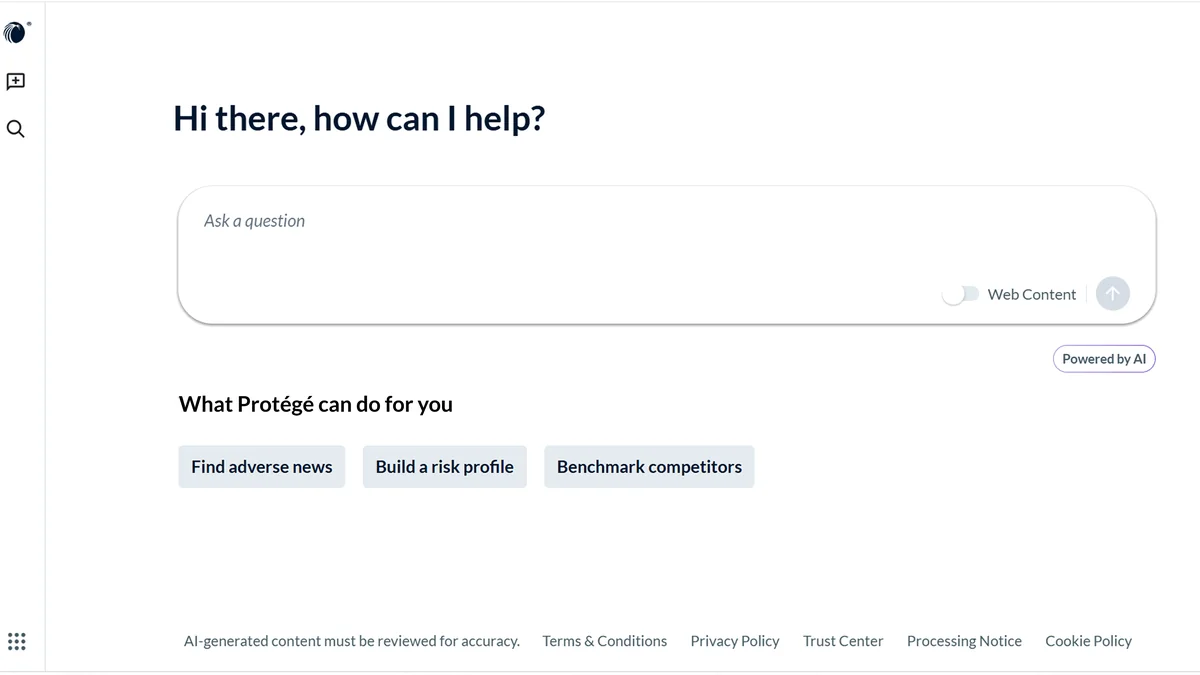The width and height of the screenshot is (1200, 675).
Task: Toggle the Web Content switch
Action: coord(961,294)
